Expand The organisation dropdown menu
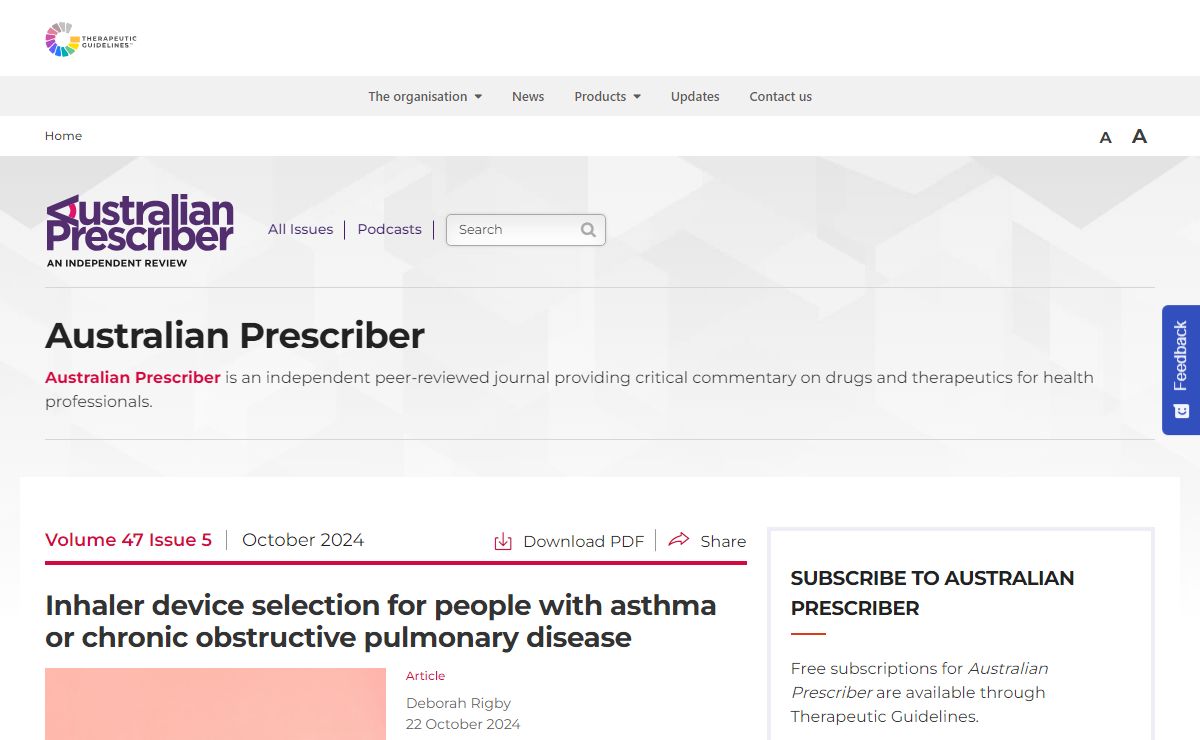Image resolution: width=1200 pixels, height=740 pixels. 425,97
